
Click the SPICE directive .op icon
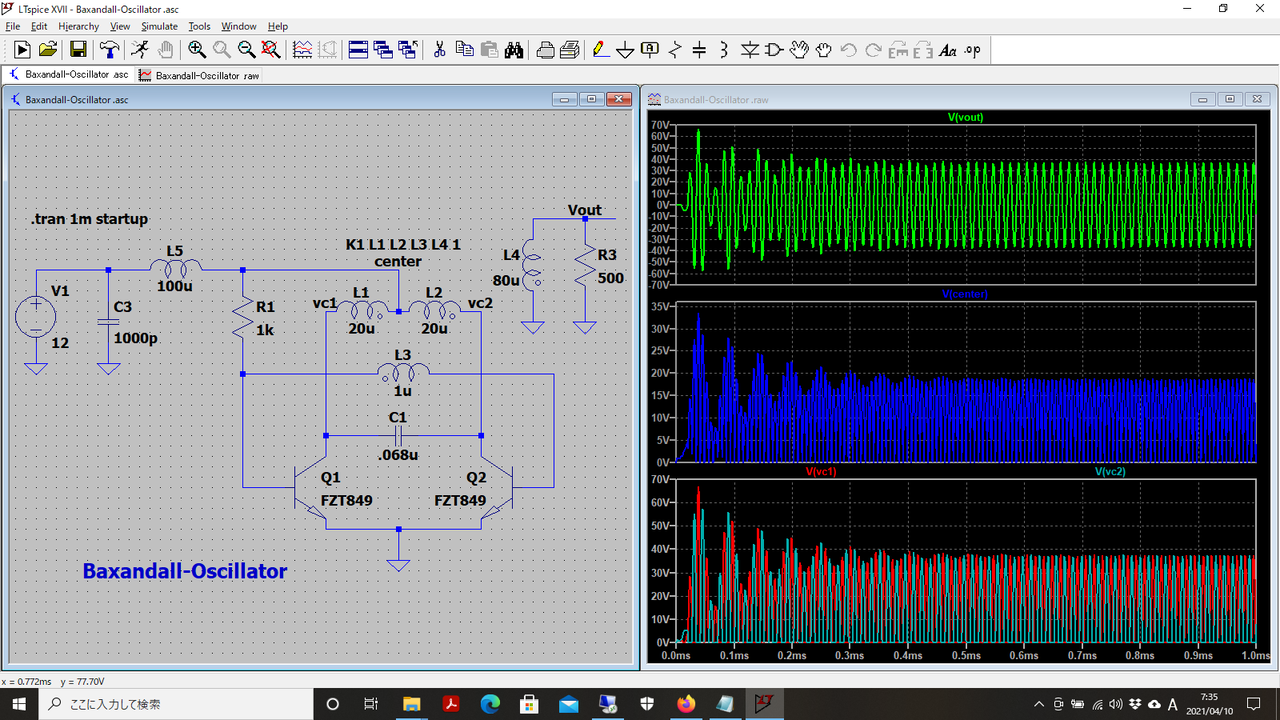point(972,49)
